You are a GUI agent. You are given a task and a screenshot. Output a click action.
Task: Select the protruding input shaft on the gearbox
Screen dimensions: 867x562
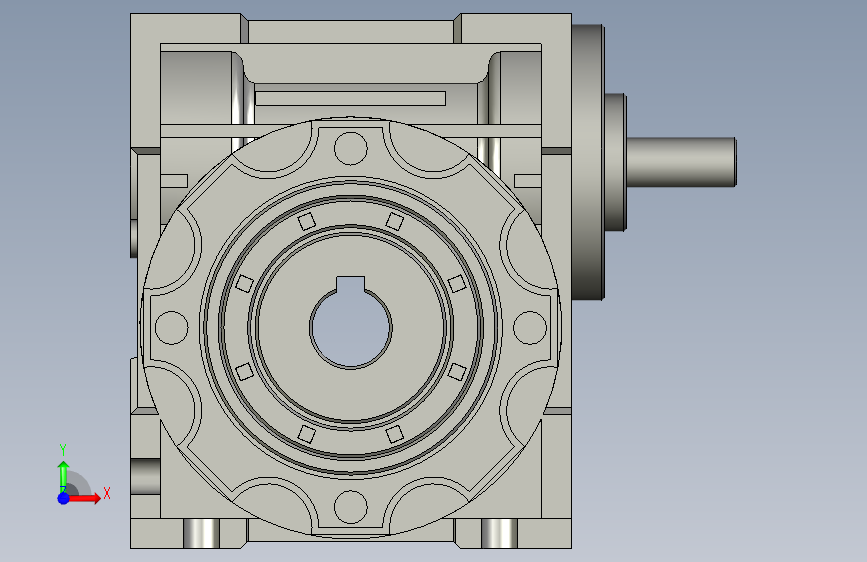(681, 162)
